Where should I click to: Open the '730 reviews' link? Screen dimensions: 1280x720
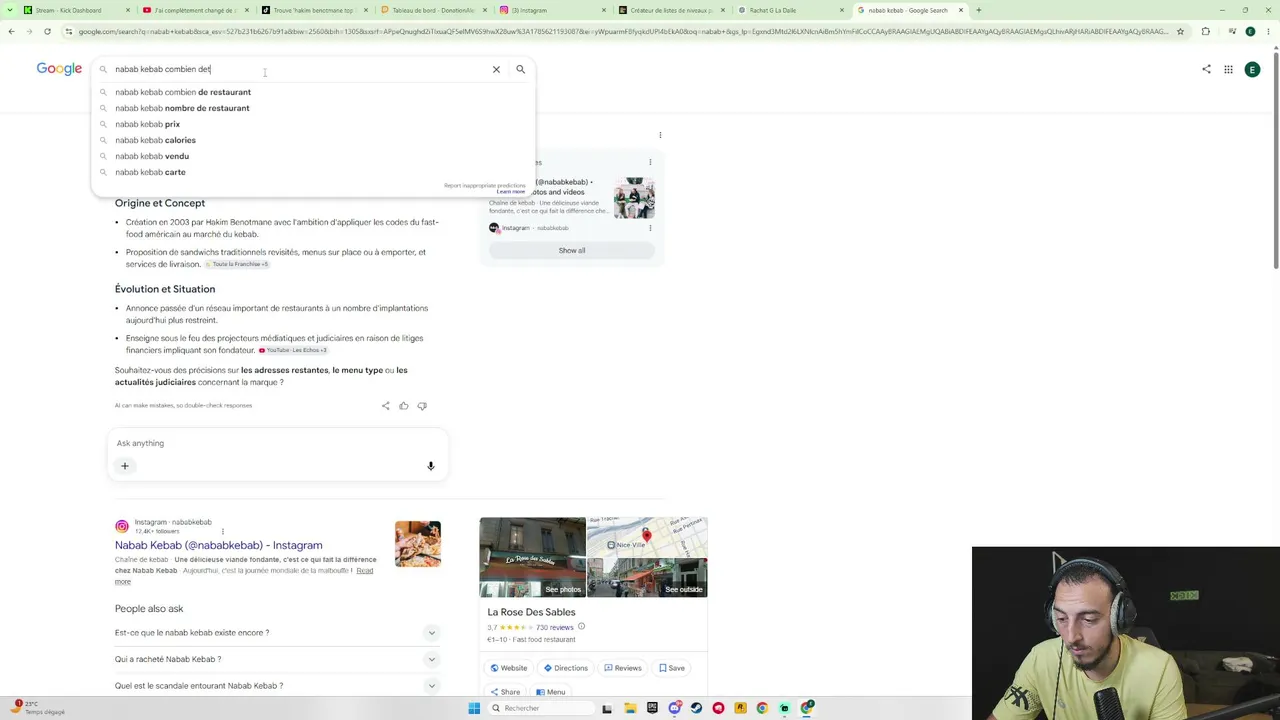pyautogui.click(x=555, y=627)
